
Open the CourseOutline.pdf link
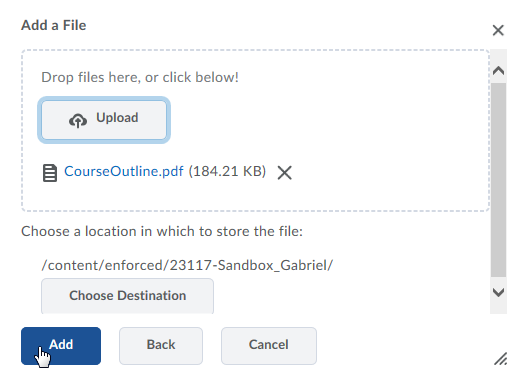(x=124, y=171)
